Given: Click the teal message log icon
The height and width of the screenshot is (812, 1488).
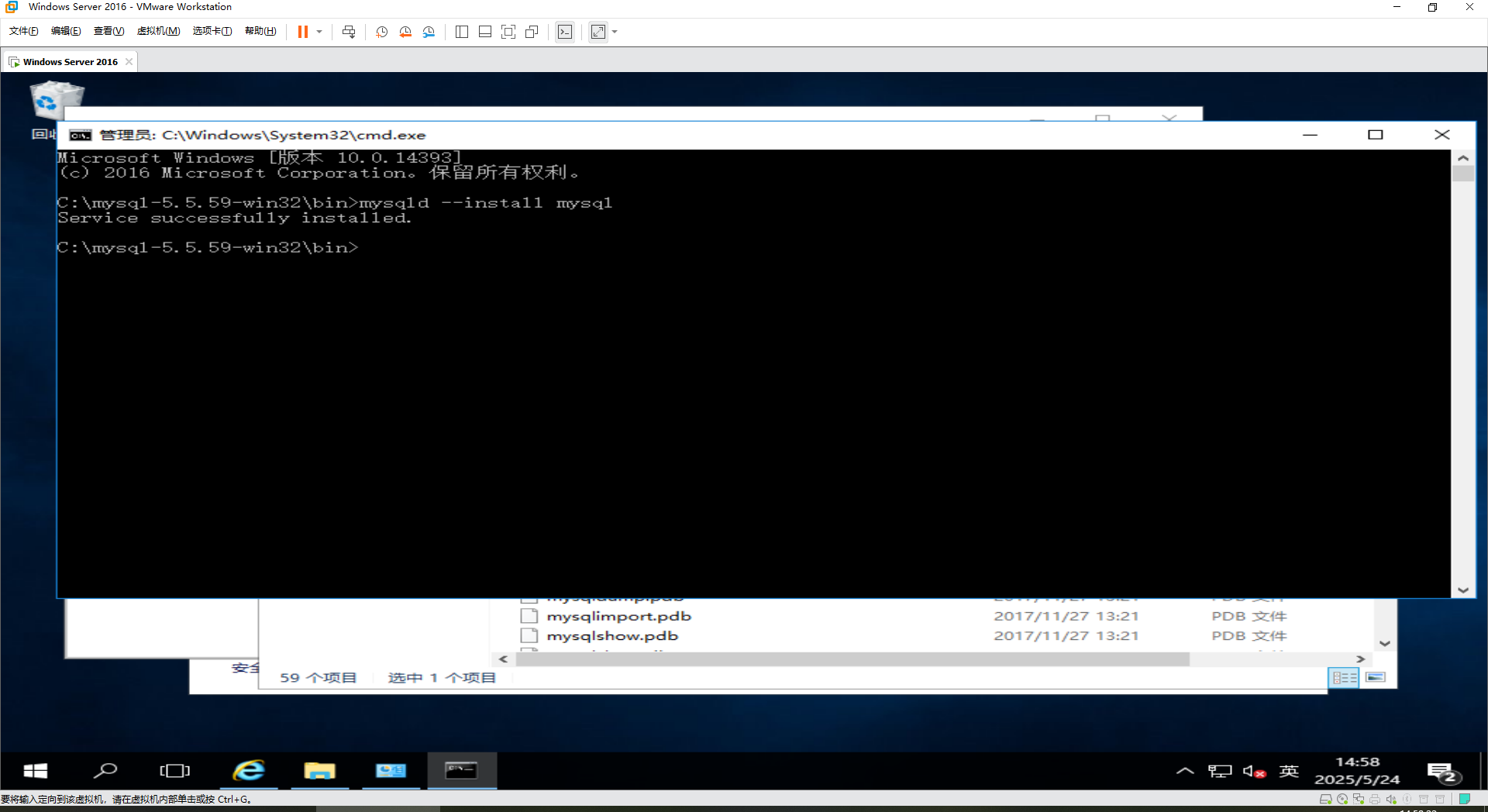Looking at the screenshot, I should click(1465, 799).
